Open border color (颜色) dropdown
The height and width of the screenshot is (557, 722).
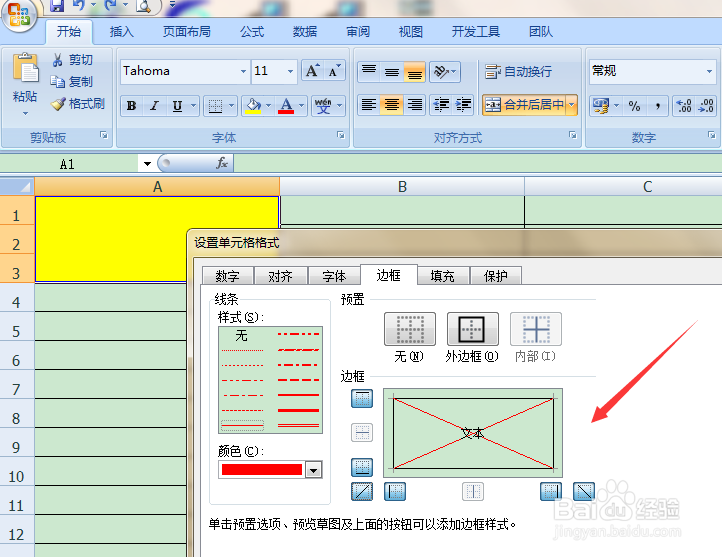[314, 470]
